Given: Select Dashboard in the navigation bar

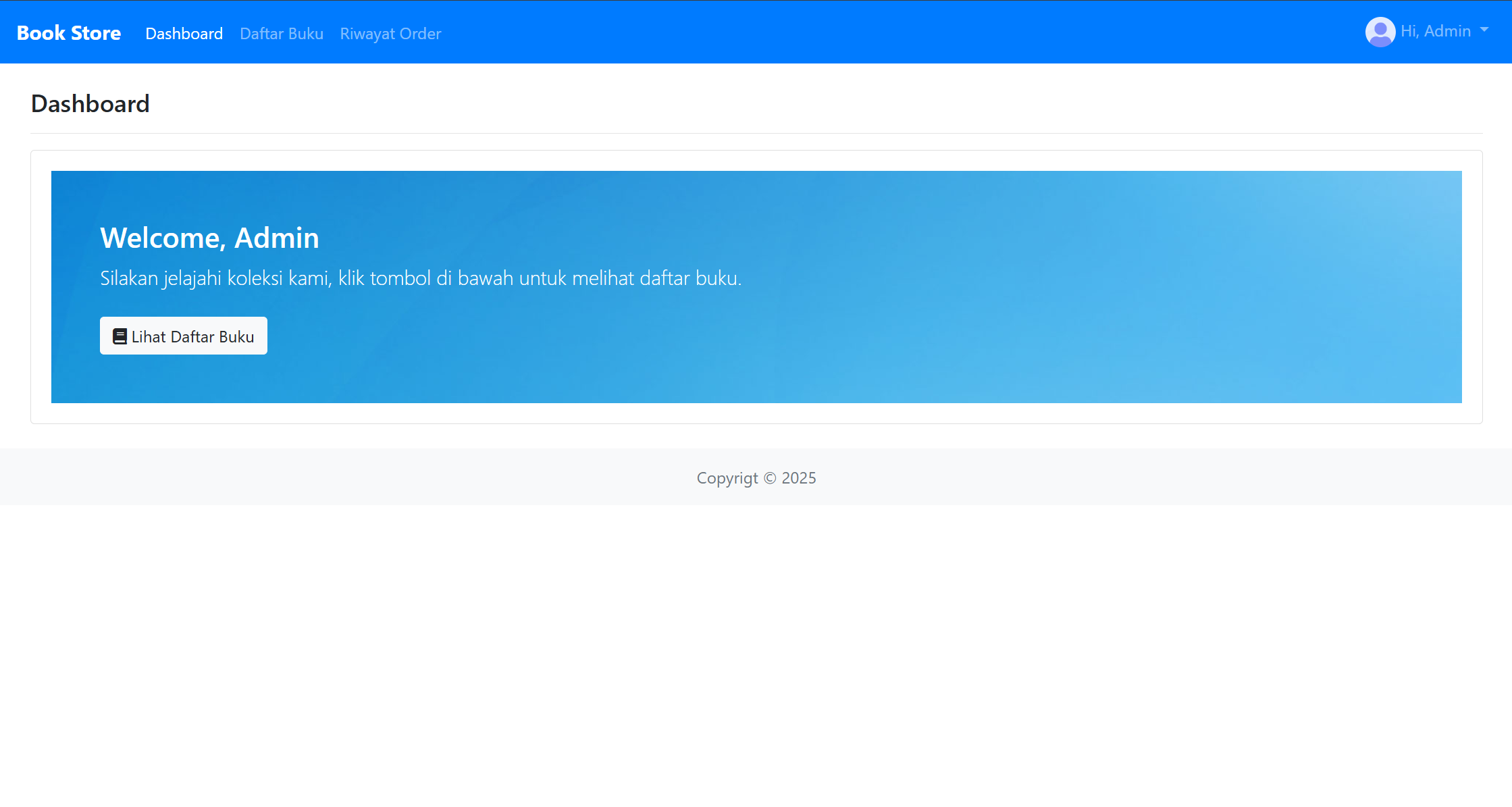Looking at the screenshot, I should click(x=184, y=33).
